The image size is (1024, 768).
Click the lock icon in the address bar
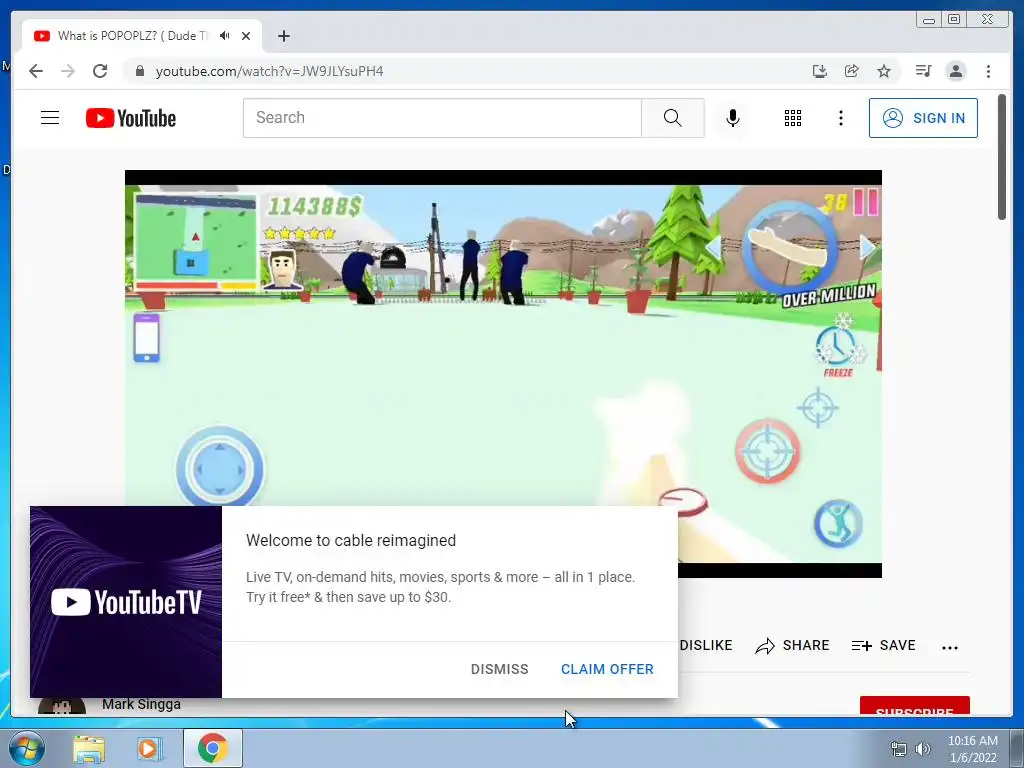[139, 71]
